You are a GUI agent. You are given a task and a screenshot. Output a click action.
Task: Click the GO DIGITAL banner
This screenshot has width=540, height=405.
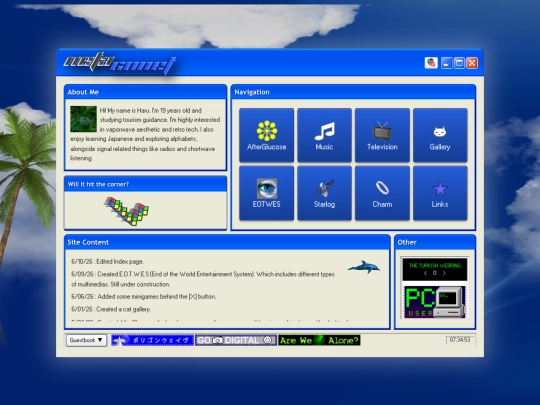pos(236,340)
